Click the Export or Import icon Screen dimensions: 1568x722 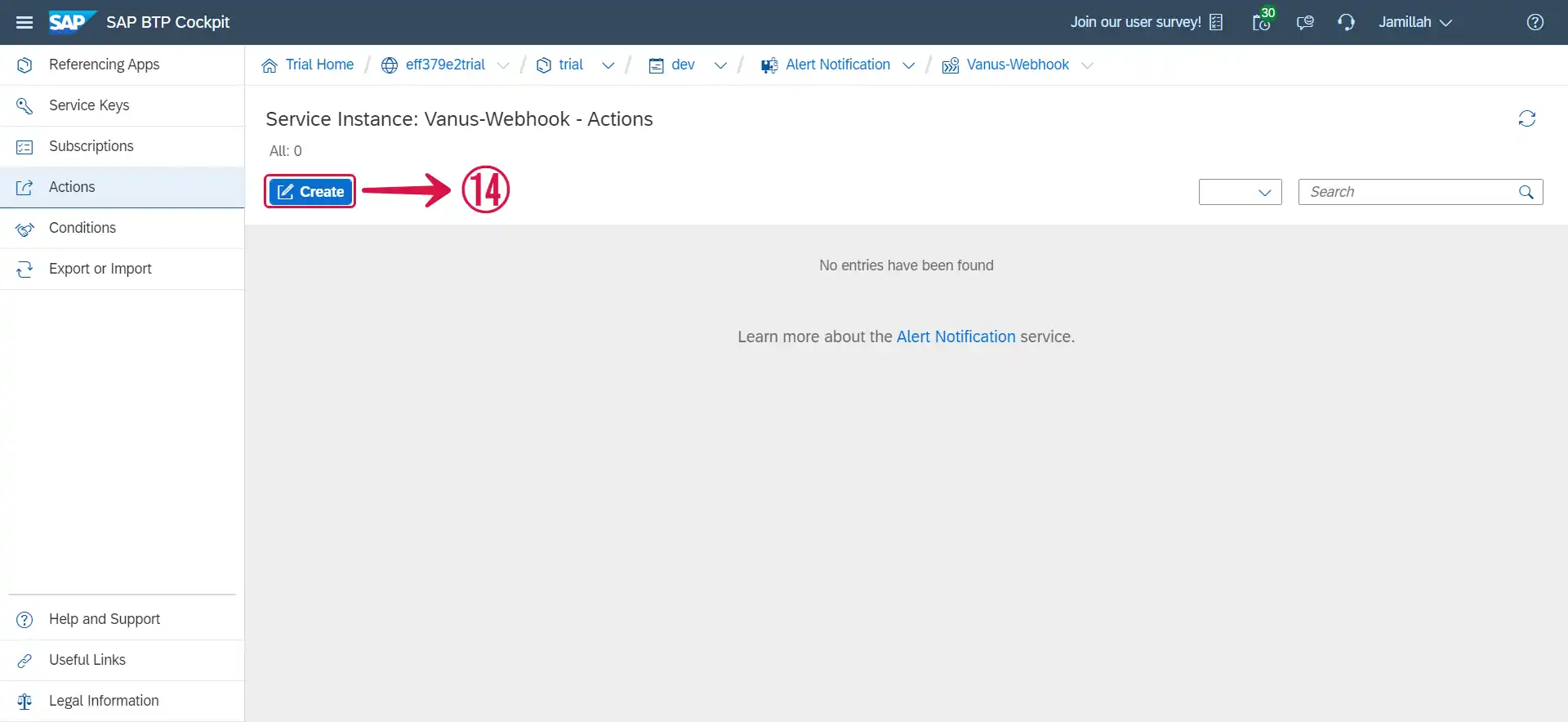[x=24, y=269]
